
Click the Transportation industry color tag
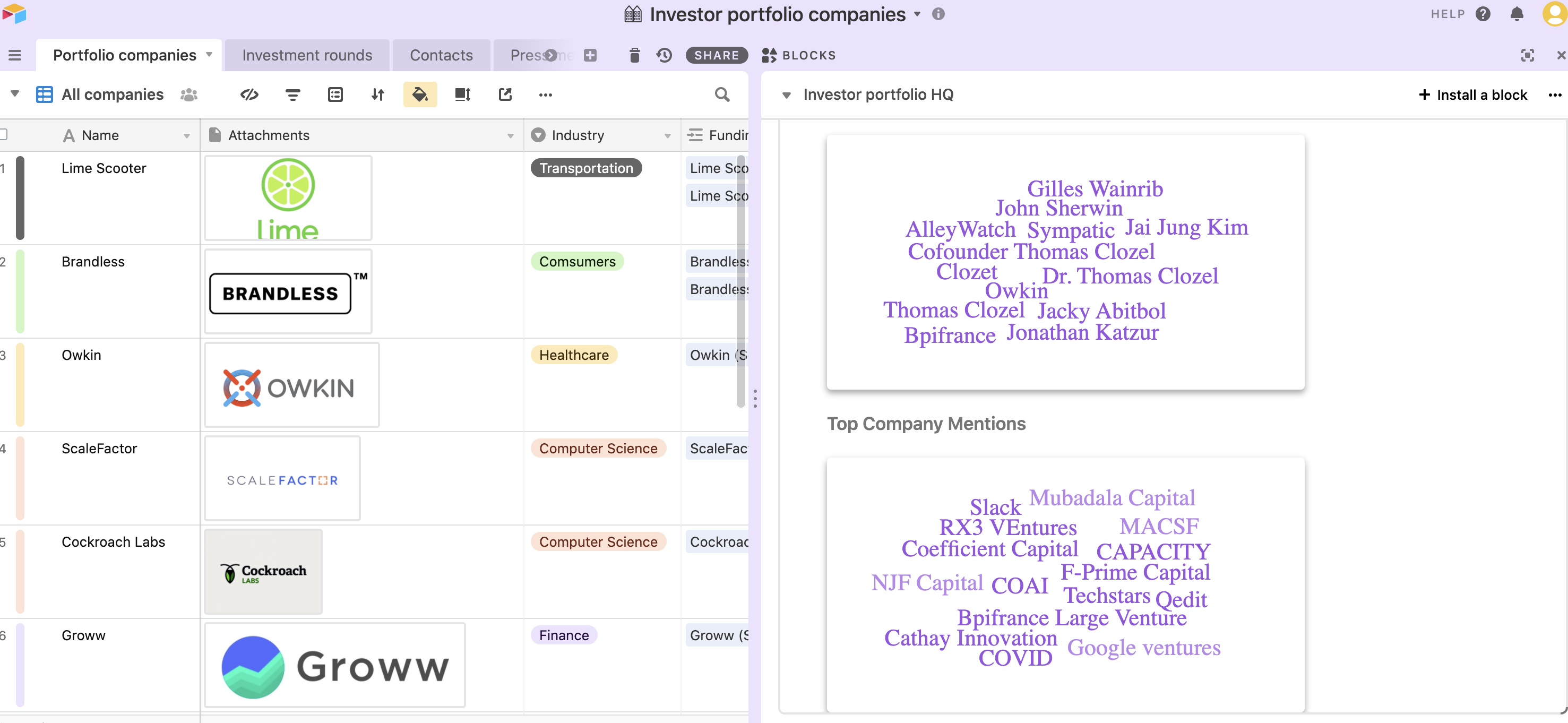click(x=585, y=168)
